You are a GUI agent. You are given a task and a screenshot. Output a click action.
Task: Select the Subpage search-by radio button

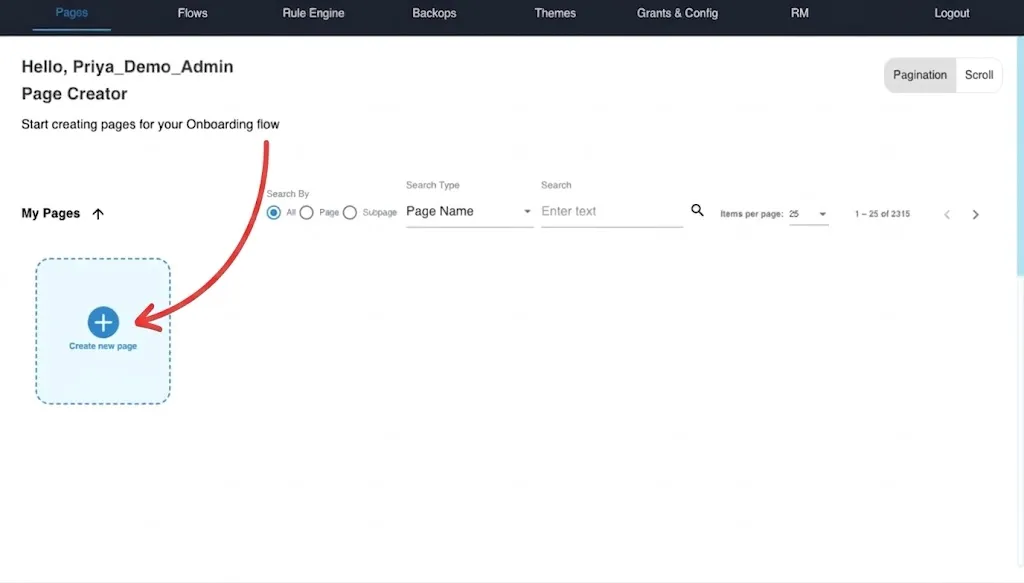click(x=349, y=212)
